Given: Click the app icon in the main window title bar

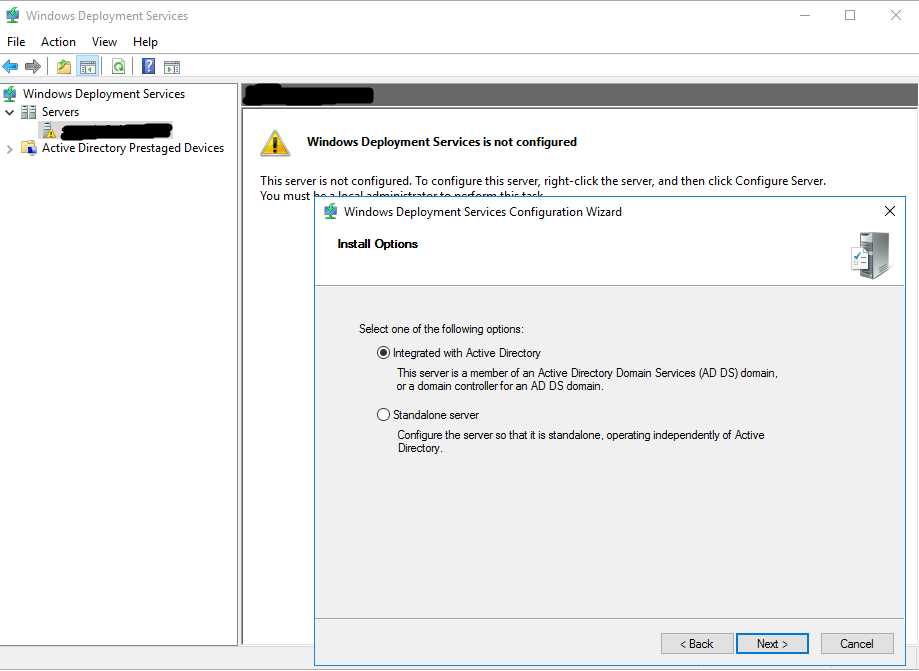Looking at the screenshot, I should (12, 16).
